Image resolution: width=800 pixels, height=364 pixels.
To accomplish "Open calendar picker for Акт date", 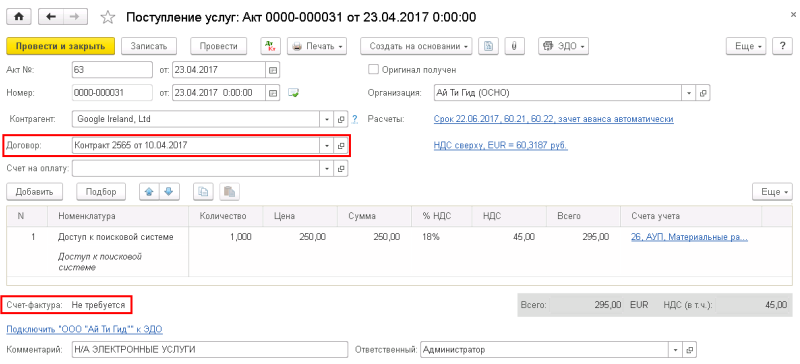I will 272,69.
